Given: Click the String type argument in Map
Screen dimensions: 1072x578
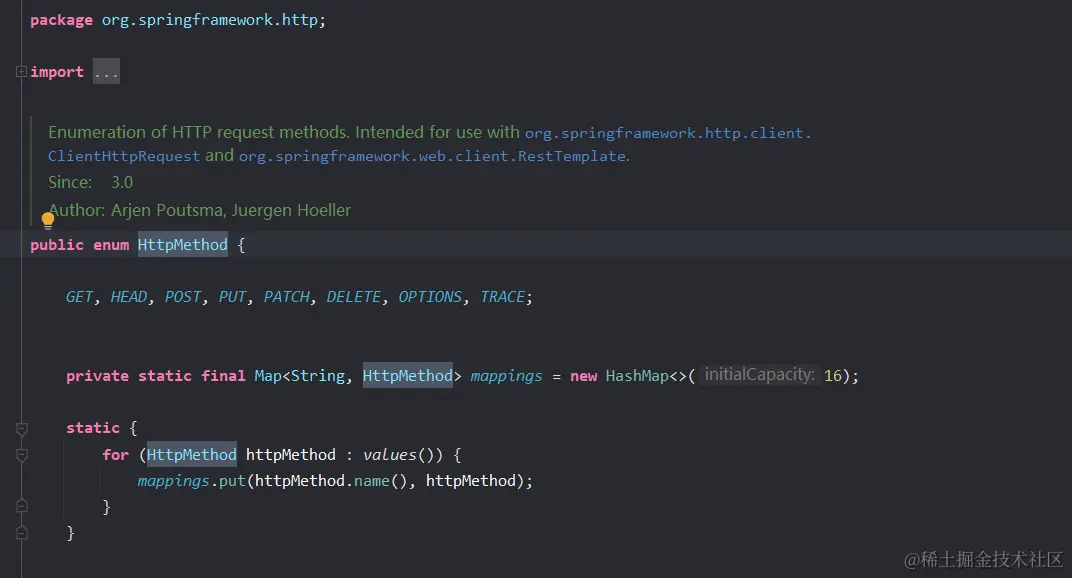Looking at the screenshot, I should [x=318, y=376].
